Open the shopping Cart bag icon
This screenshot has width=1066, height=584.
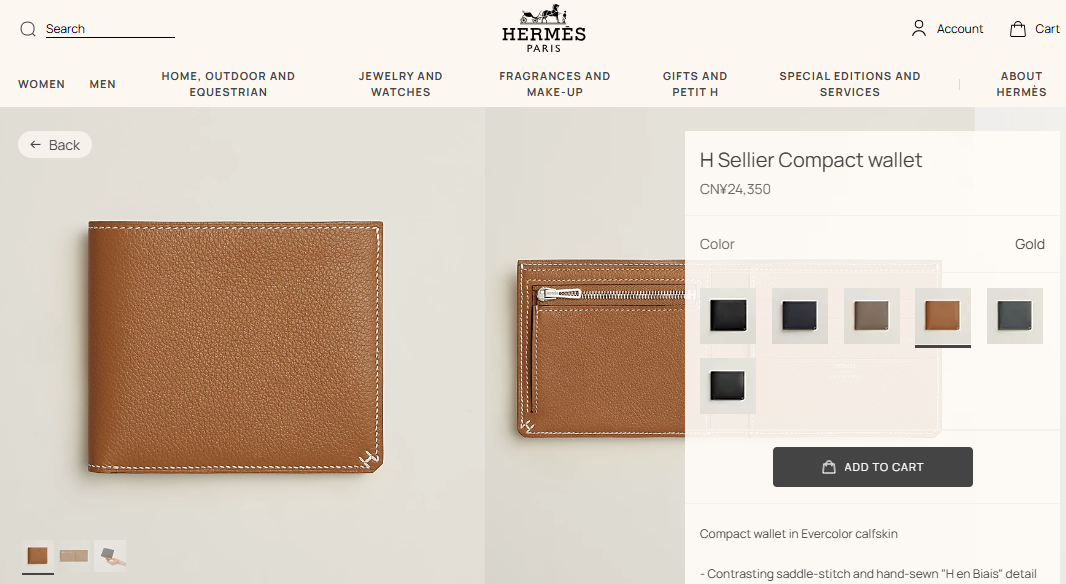1018,29
